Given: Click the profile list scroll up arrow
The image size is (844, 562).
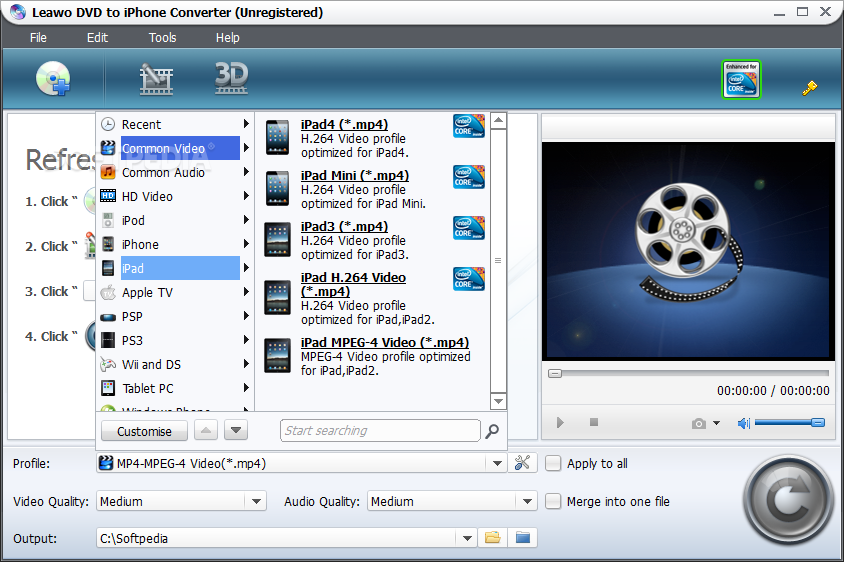Looking at the screenshot, I should click(498, 121).
